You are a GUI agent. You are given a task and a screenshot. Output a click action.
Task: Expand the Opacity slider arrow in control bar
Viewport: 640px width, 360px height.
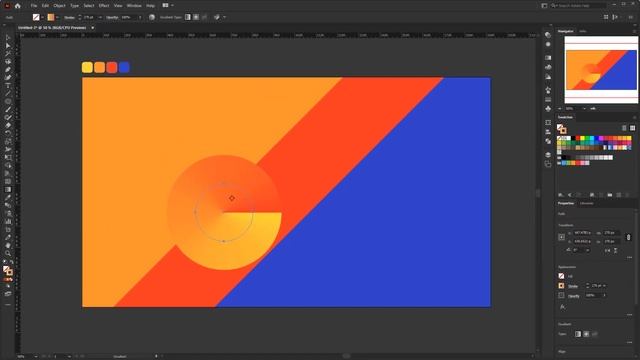coord(140,17)
